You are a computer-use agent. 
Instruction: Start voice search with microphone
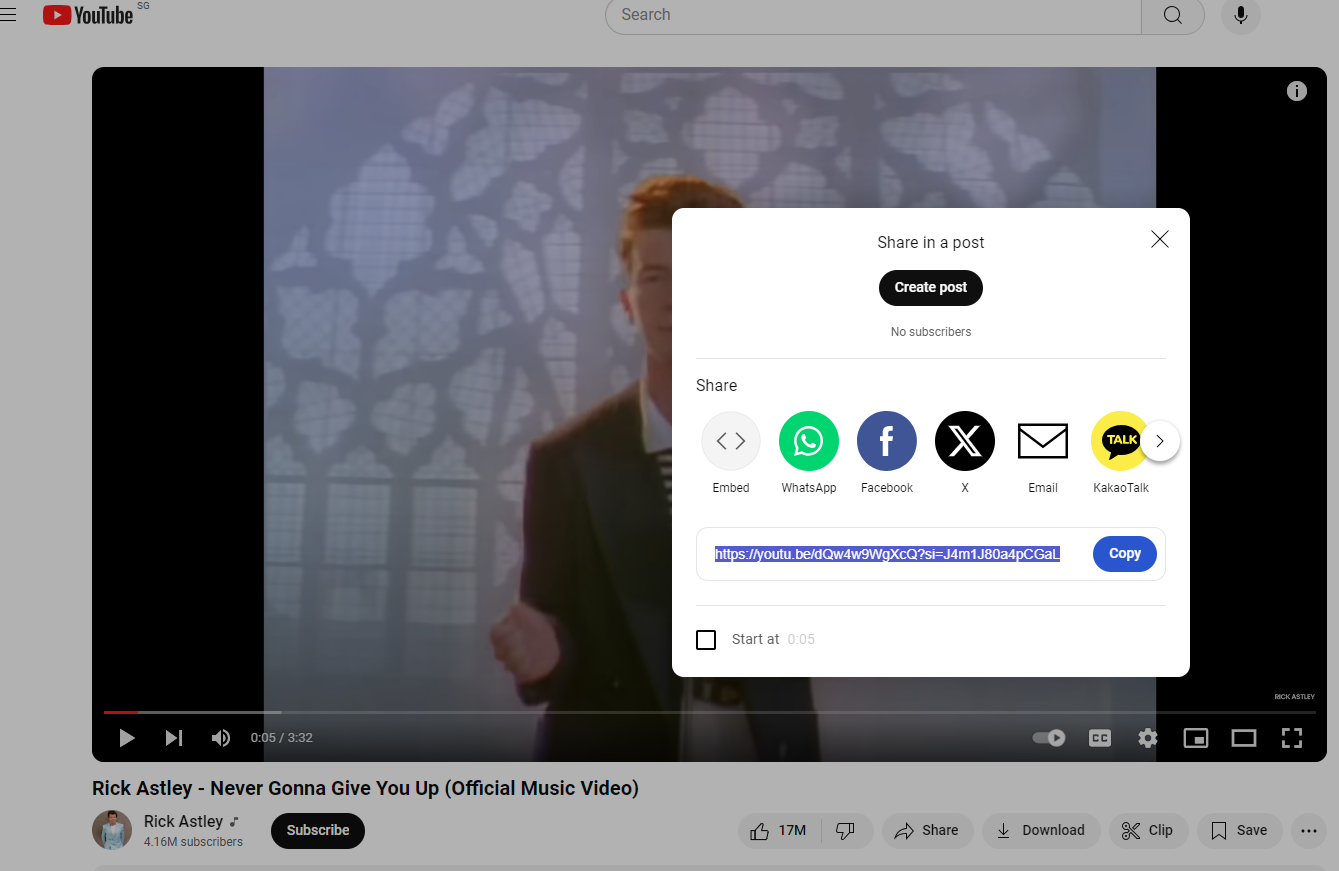point(1241,15)
